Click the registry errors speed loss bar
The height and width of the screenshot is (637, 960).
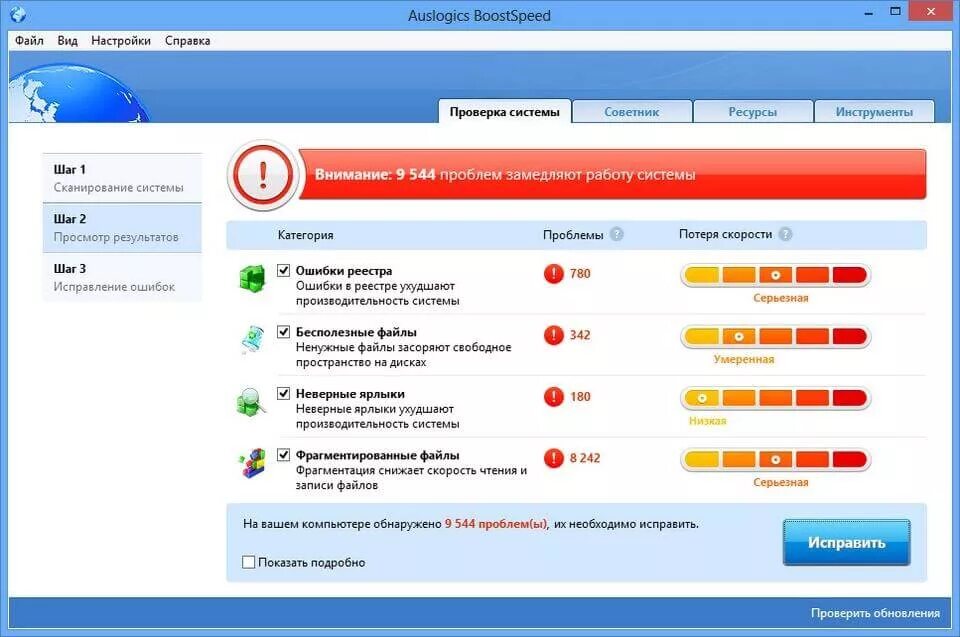point(776,275)
